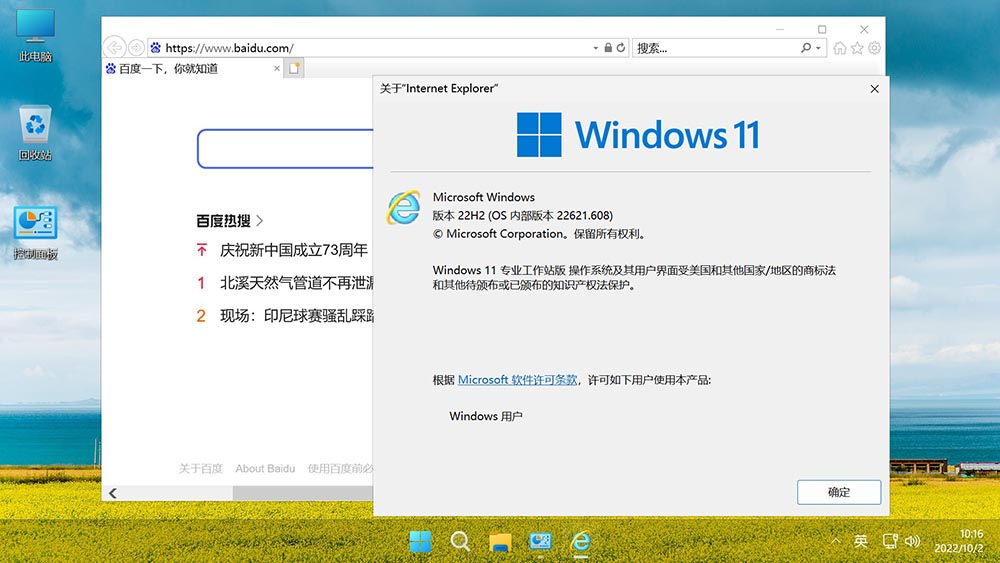Open 庆祝新中国成立73周年 hot search
The height and width of the screenshot is (563, 1000).
click(294, 250)
